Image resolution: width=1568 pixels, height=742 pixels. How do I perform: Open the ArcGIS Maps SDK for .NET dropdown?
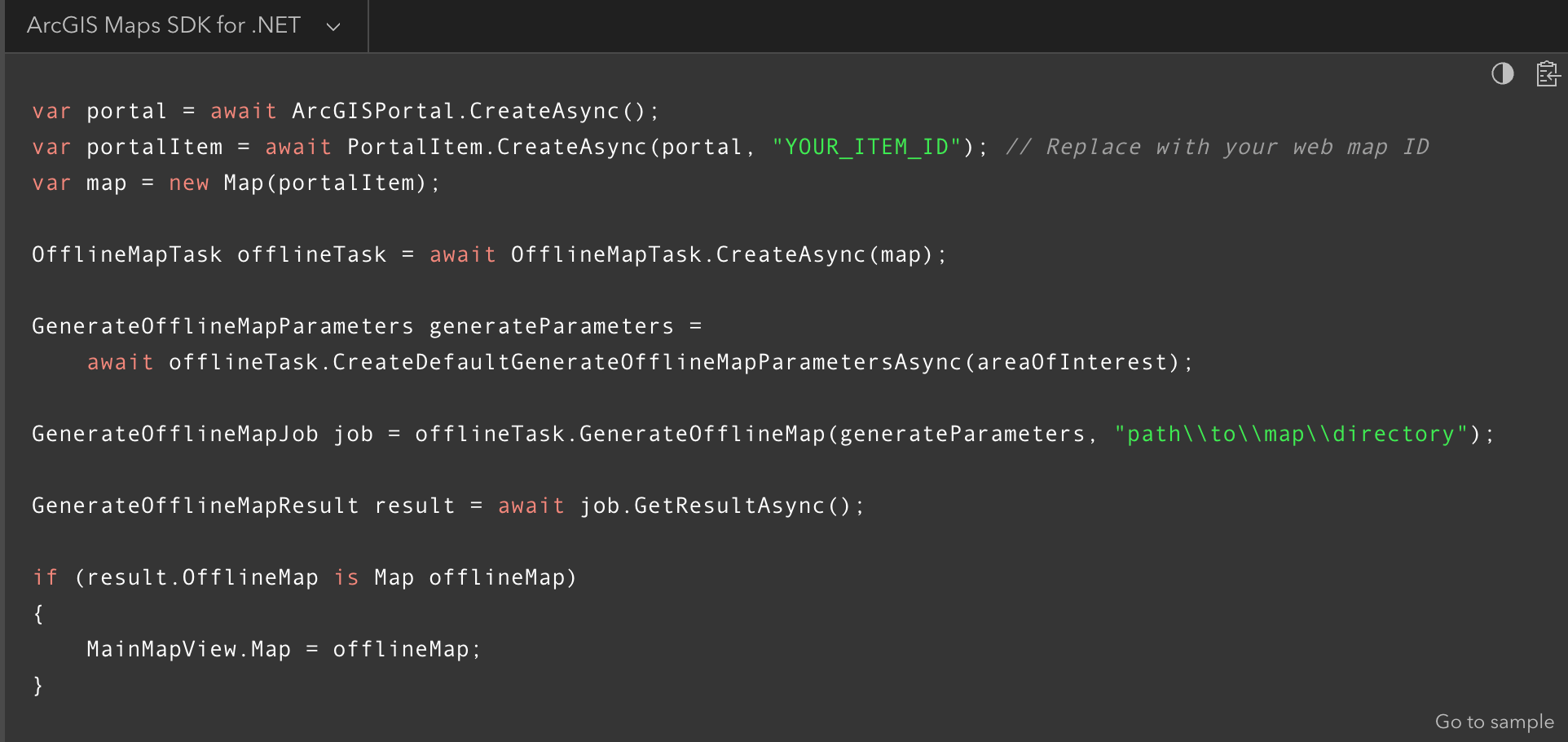coord(164,25)
